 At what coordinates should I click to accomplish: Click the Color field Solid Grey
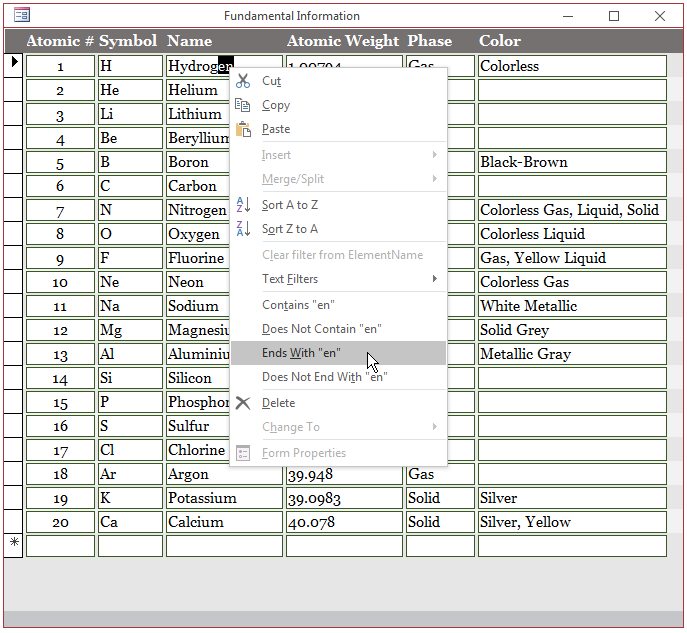tap(572, 330)
